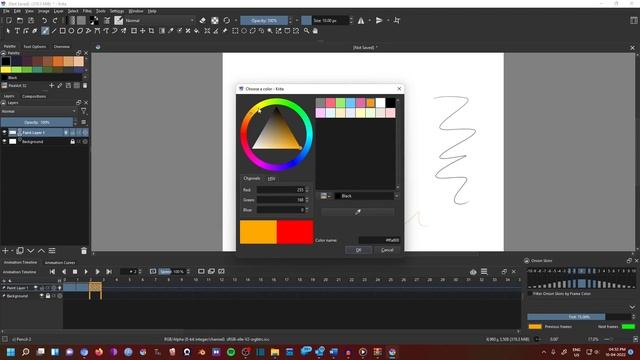
Task: Play the animation in timeline
Action: coord(86,271)
